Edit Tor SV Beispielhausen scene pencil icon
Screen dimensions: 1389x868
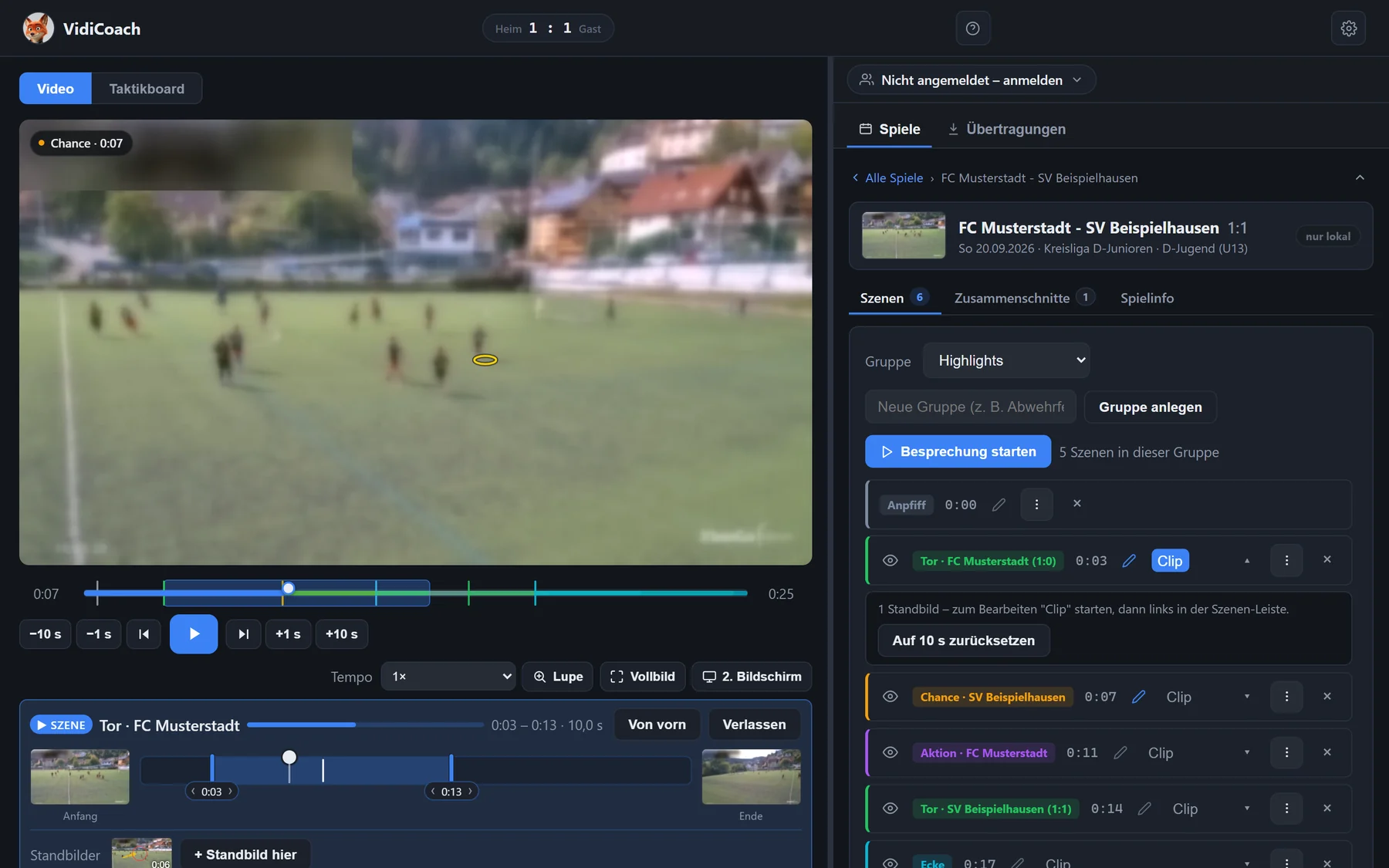point(1144,809)
